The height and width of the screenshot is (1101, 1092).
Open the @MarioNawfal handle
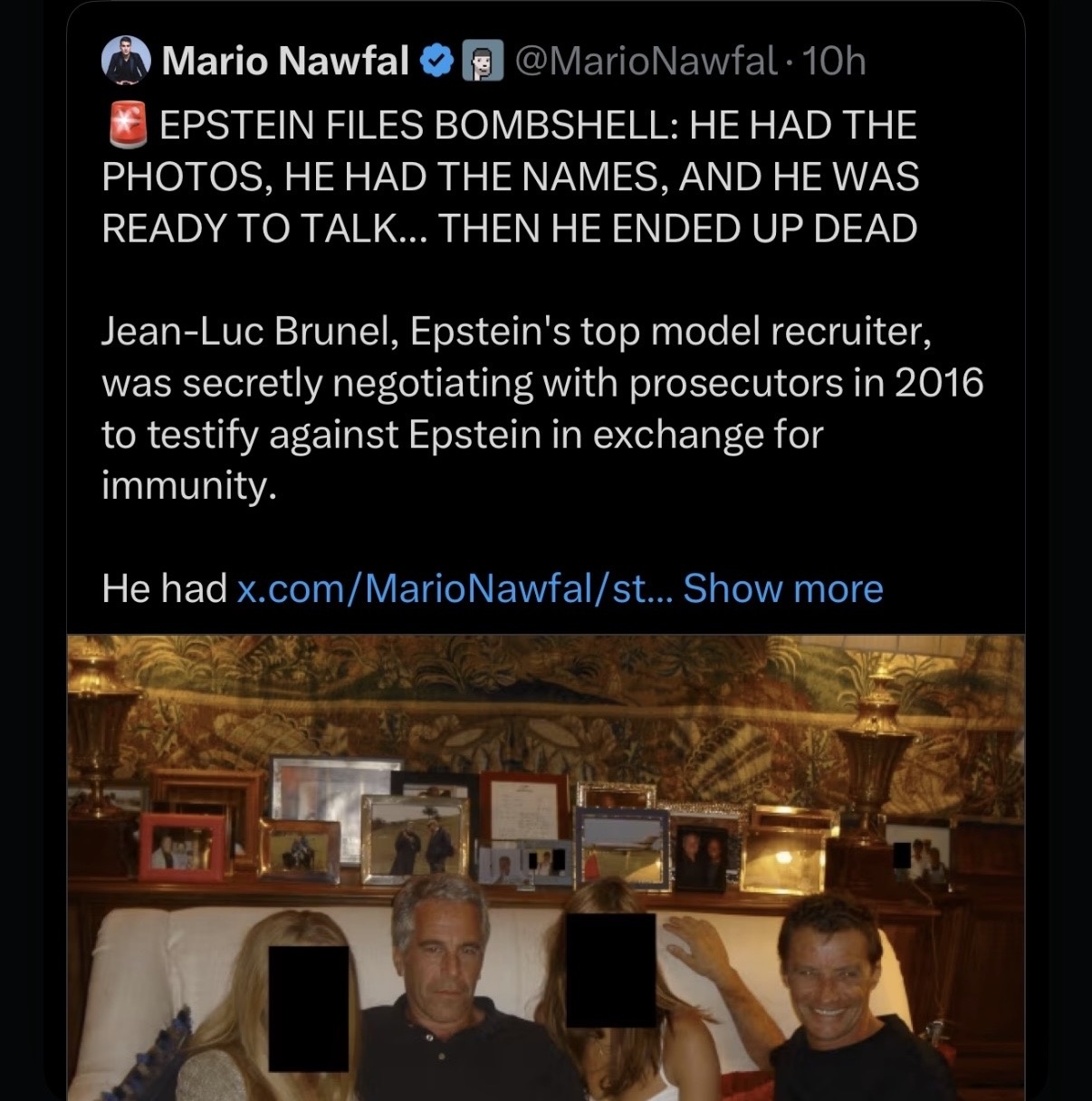(x=646, y=61)
